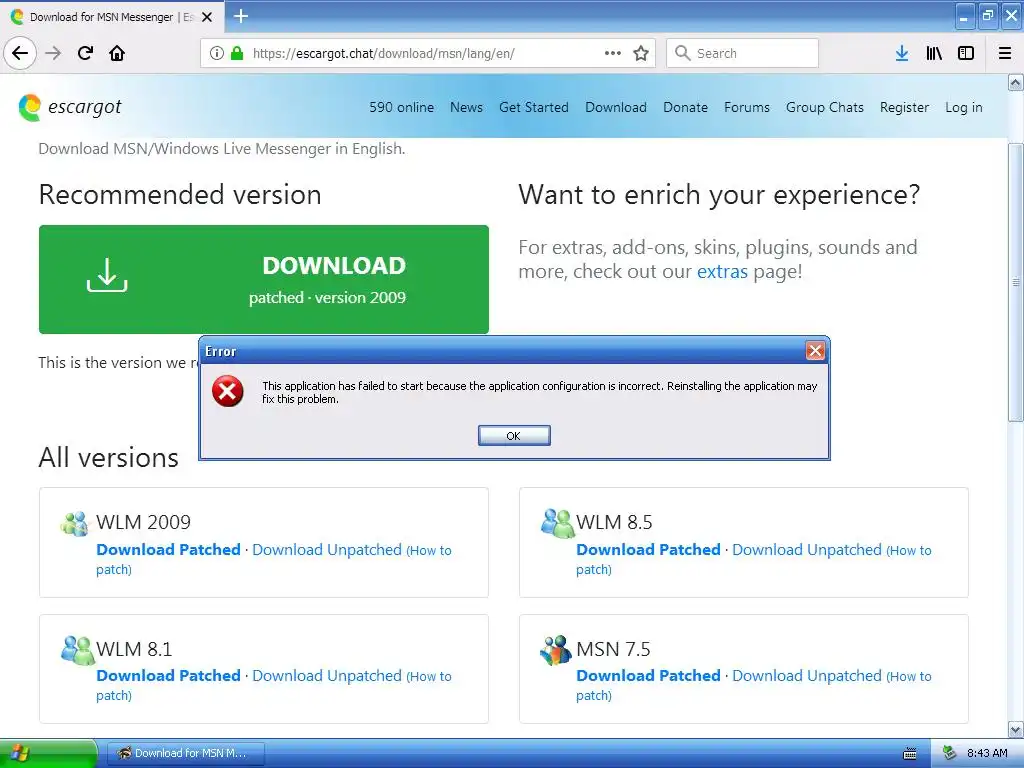Download Patched for WLM 2009

168,549
